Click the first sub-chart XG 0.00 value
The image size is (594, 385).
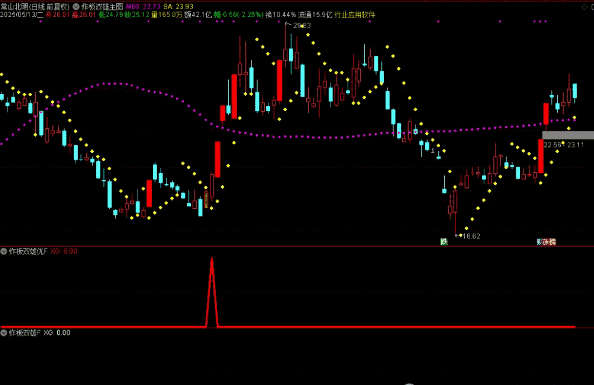pos(64,251)
